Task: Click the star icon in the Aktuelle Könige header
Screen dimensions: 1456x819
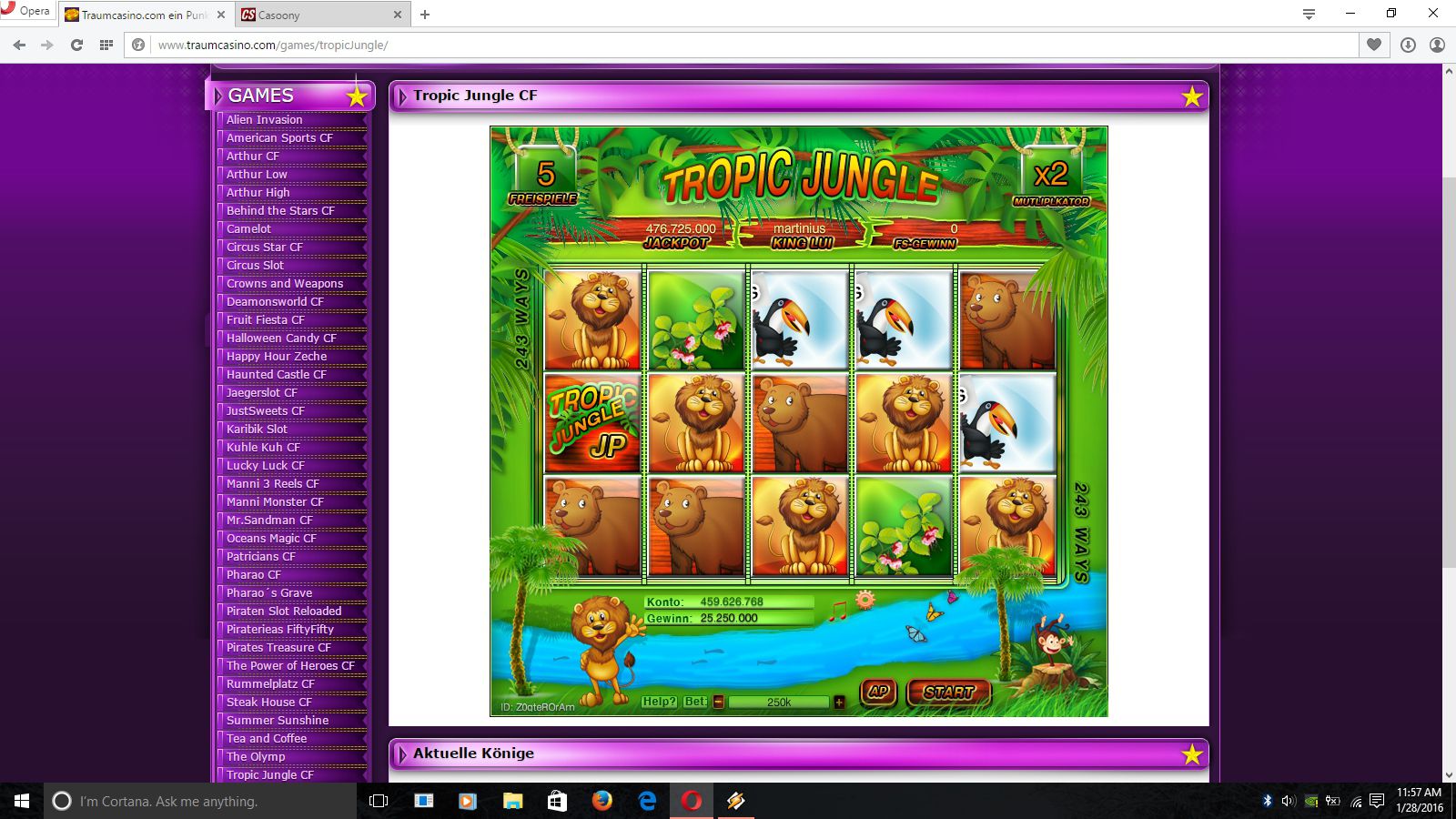Action: [1192, 753]
